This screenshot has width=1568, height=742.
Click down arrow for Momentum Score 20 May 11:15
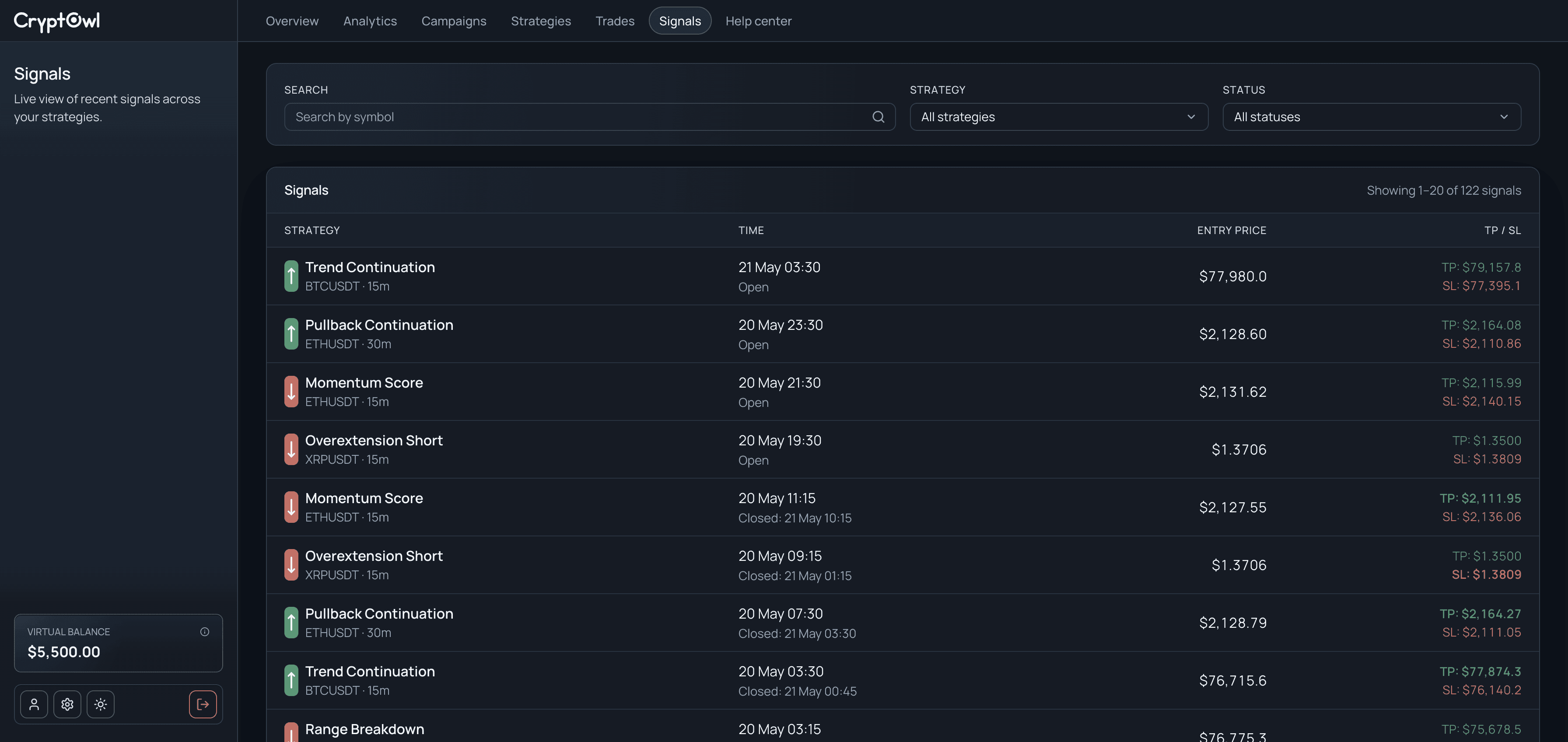(x=291, y=507)
